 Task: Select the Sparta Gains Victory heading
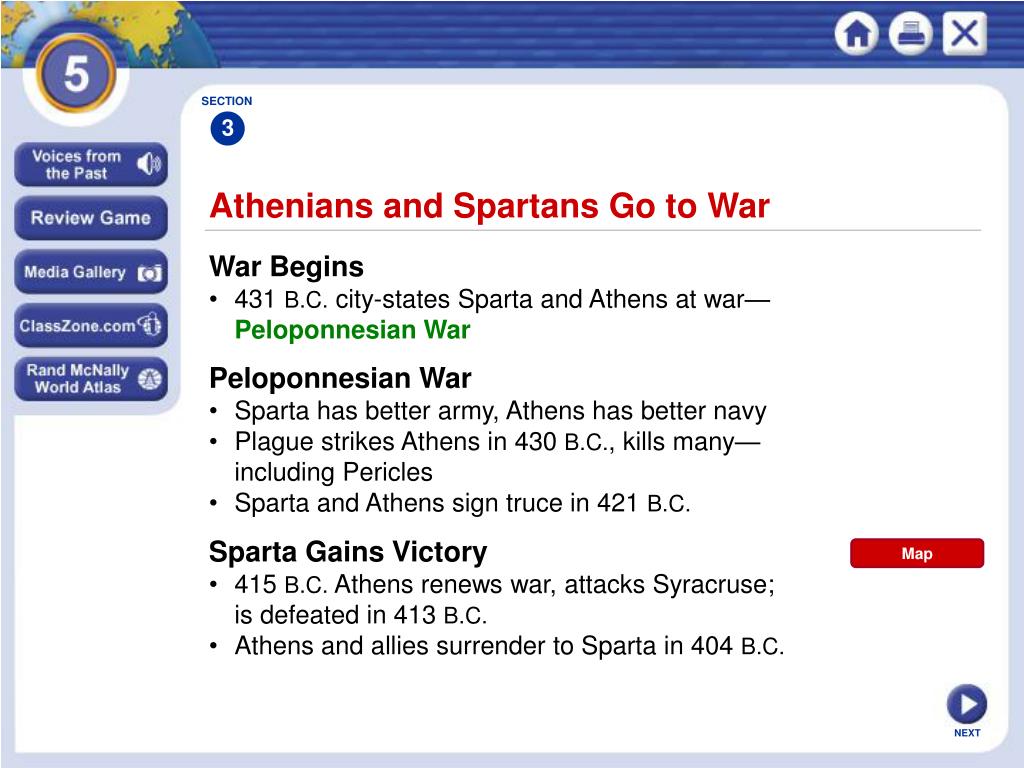coord(347,552)
